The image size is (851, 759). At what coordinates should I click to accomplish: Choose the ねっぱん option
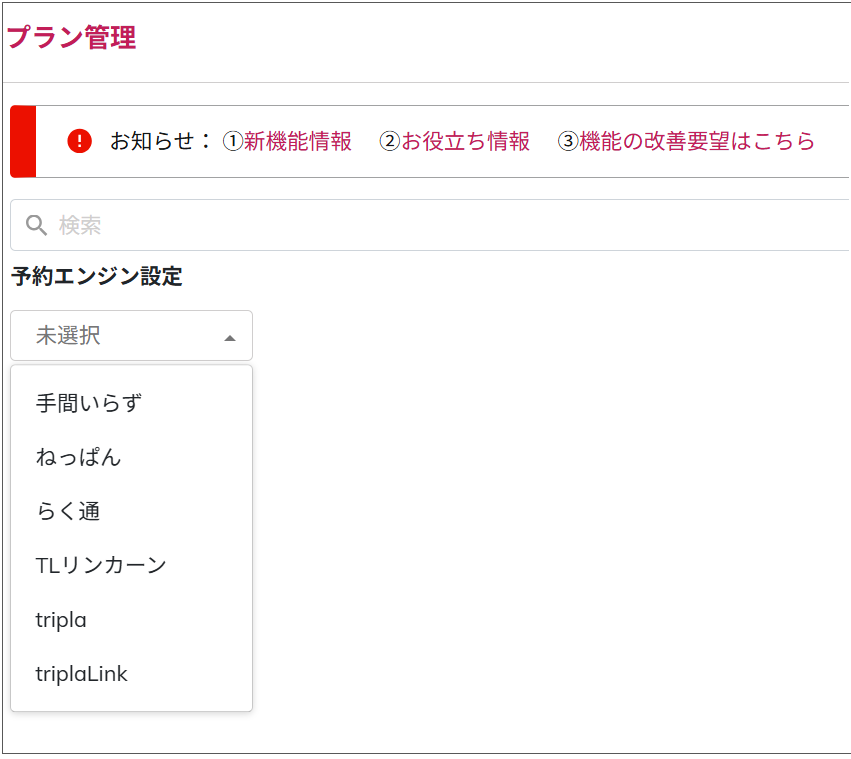pyautogui.click(x=78, y=457)
